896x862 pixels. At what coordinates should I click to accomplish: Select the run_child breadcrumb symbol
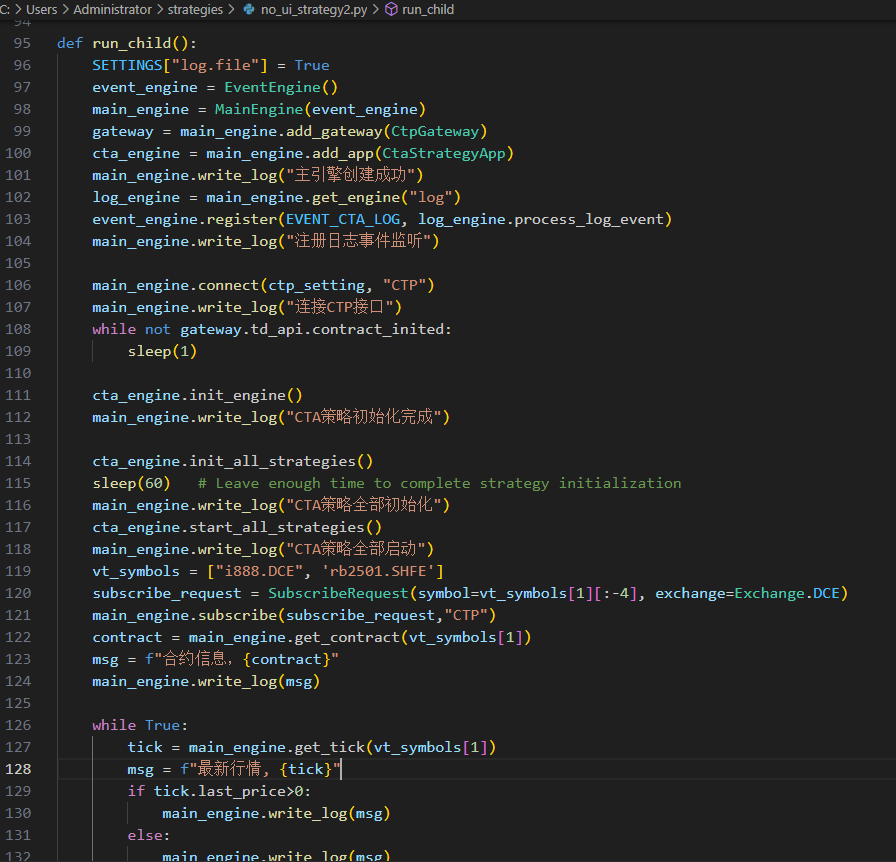[x=427, y=10]
